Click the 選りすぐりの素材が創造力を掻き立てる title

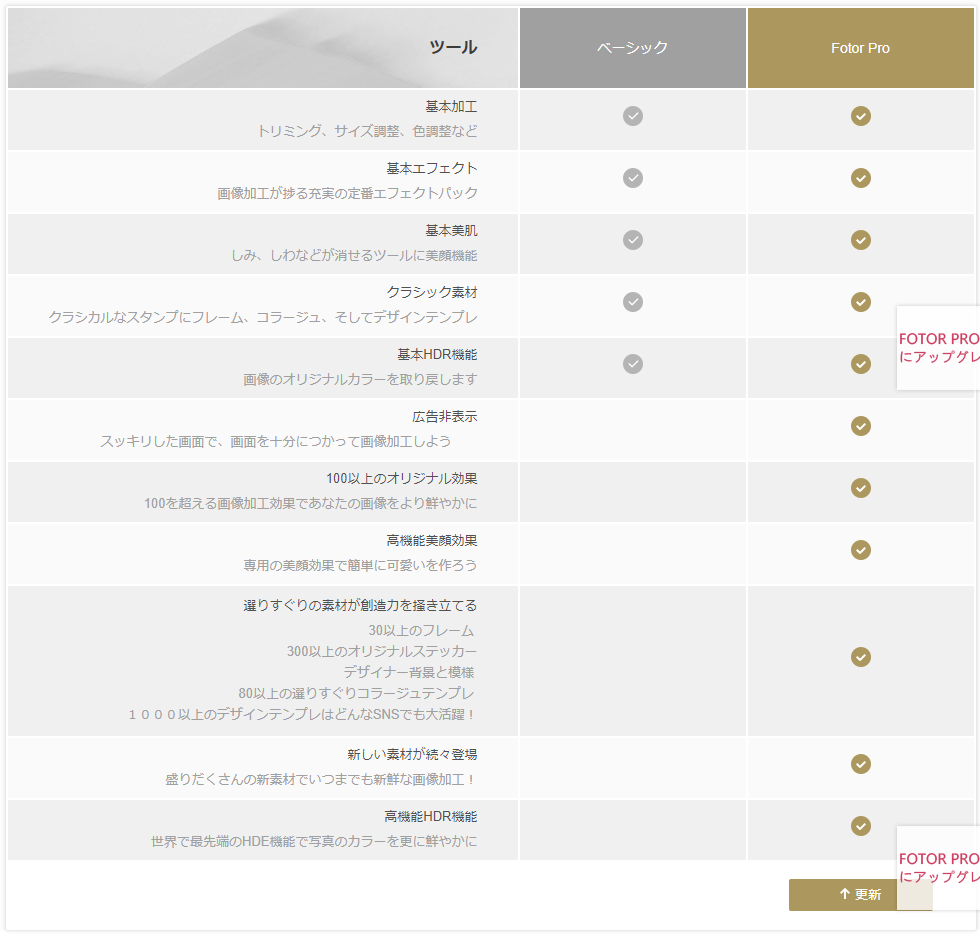click(x=360, y=605)
